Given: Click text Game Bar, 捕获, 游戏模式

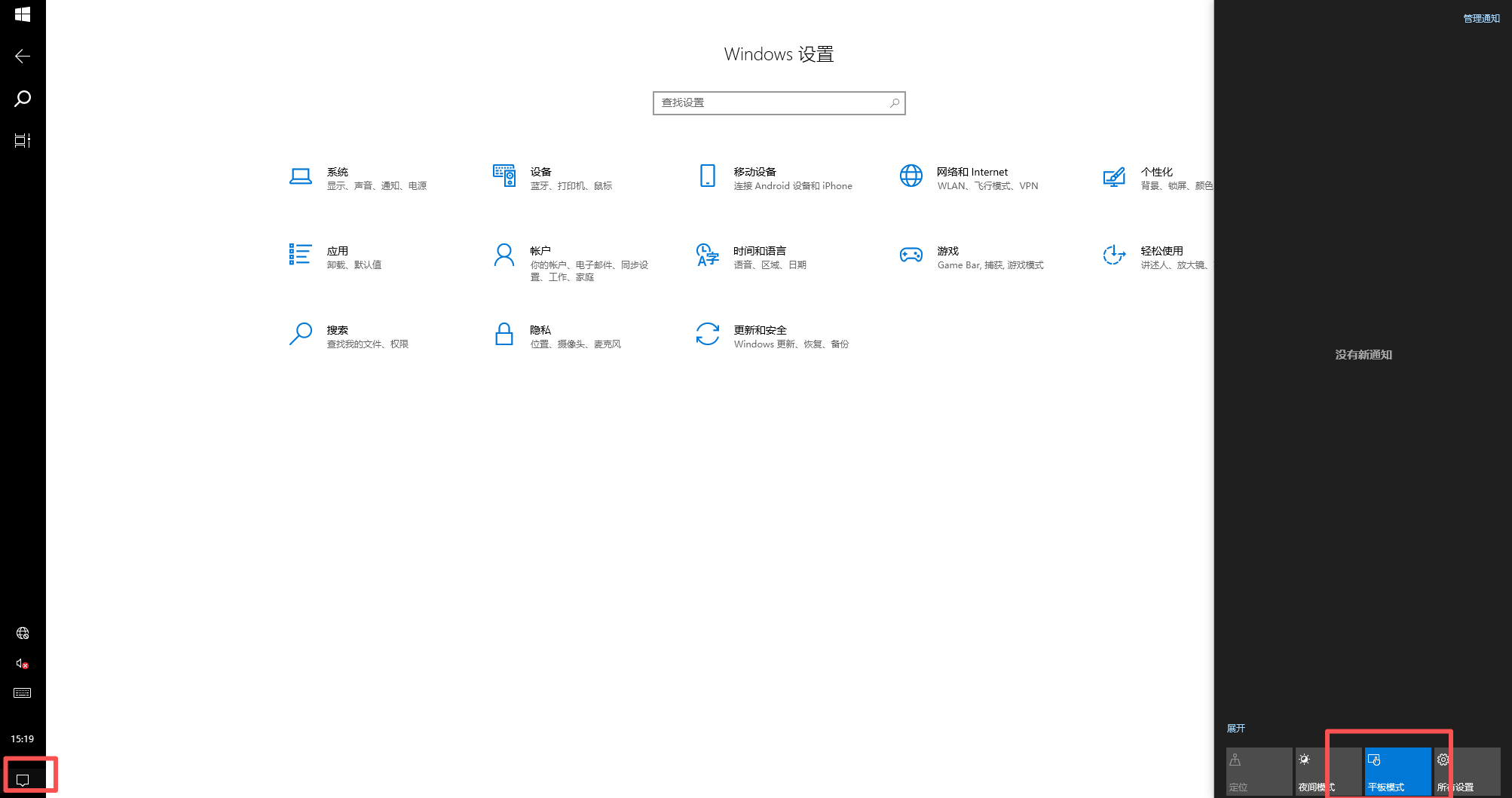Looking at the screenshot, I should 990,265.
